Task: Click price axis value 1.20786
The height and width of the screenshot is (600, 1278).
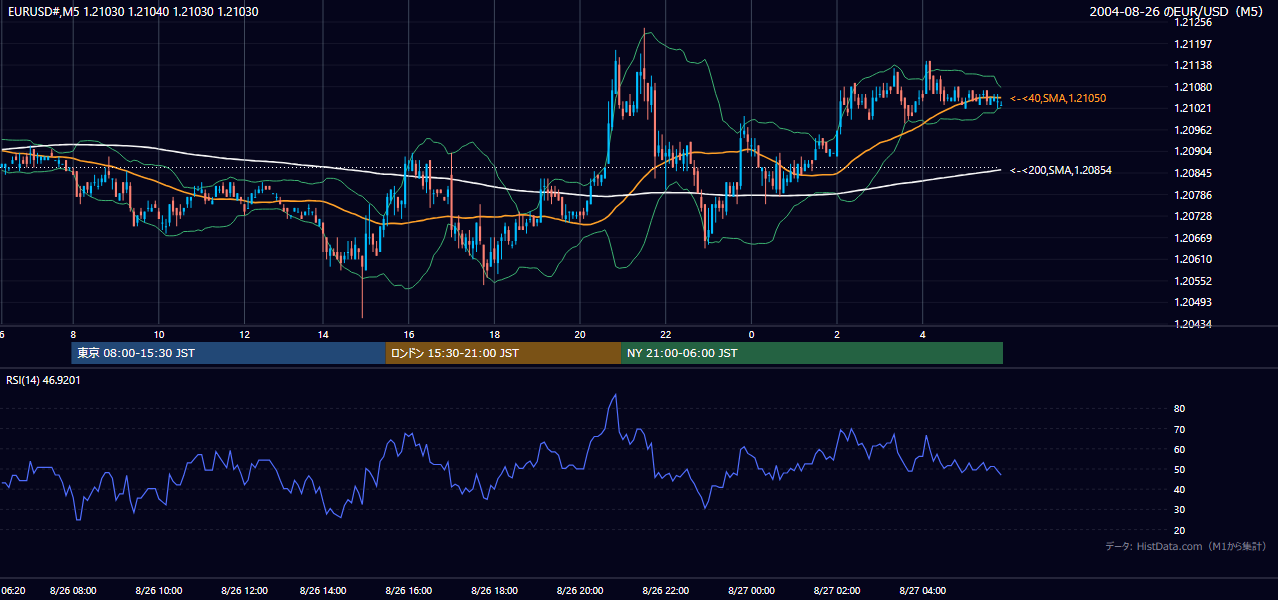Action: point(1194,195)
